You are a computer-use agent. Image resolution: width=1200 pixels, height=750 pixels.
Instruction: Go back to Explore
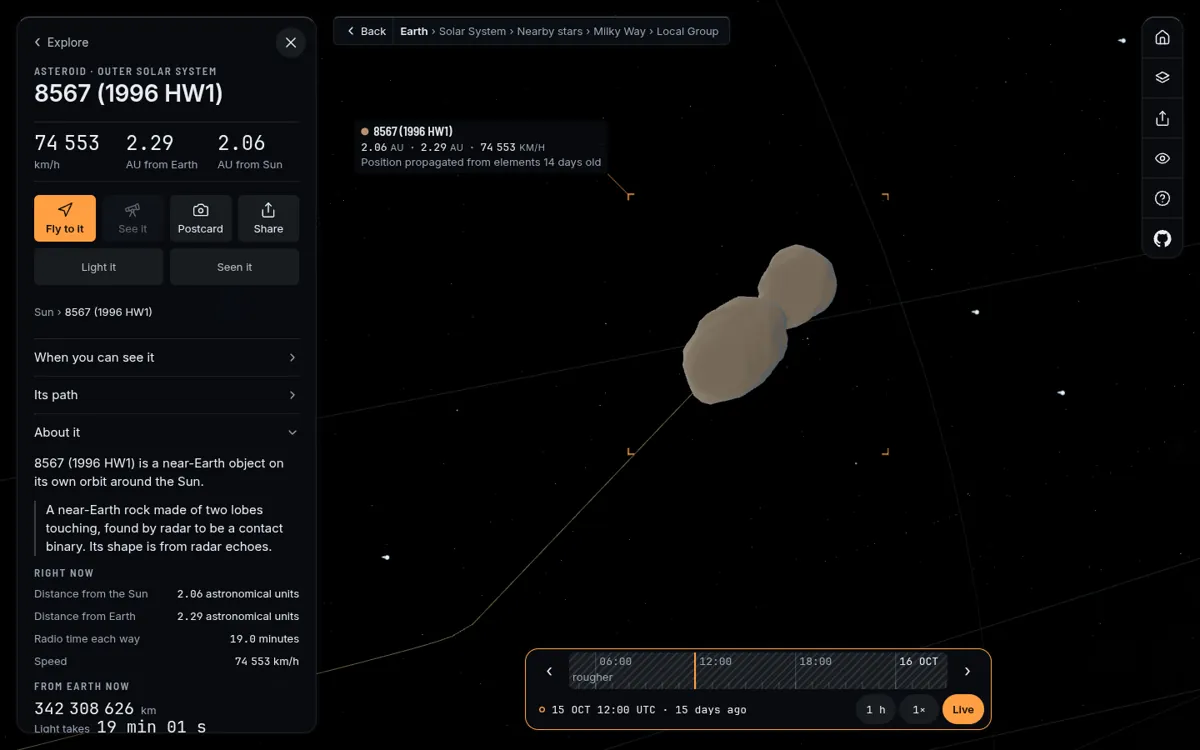[61, 42]
